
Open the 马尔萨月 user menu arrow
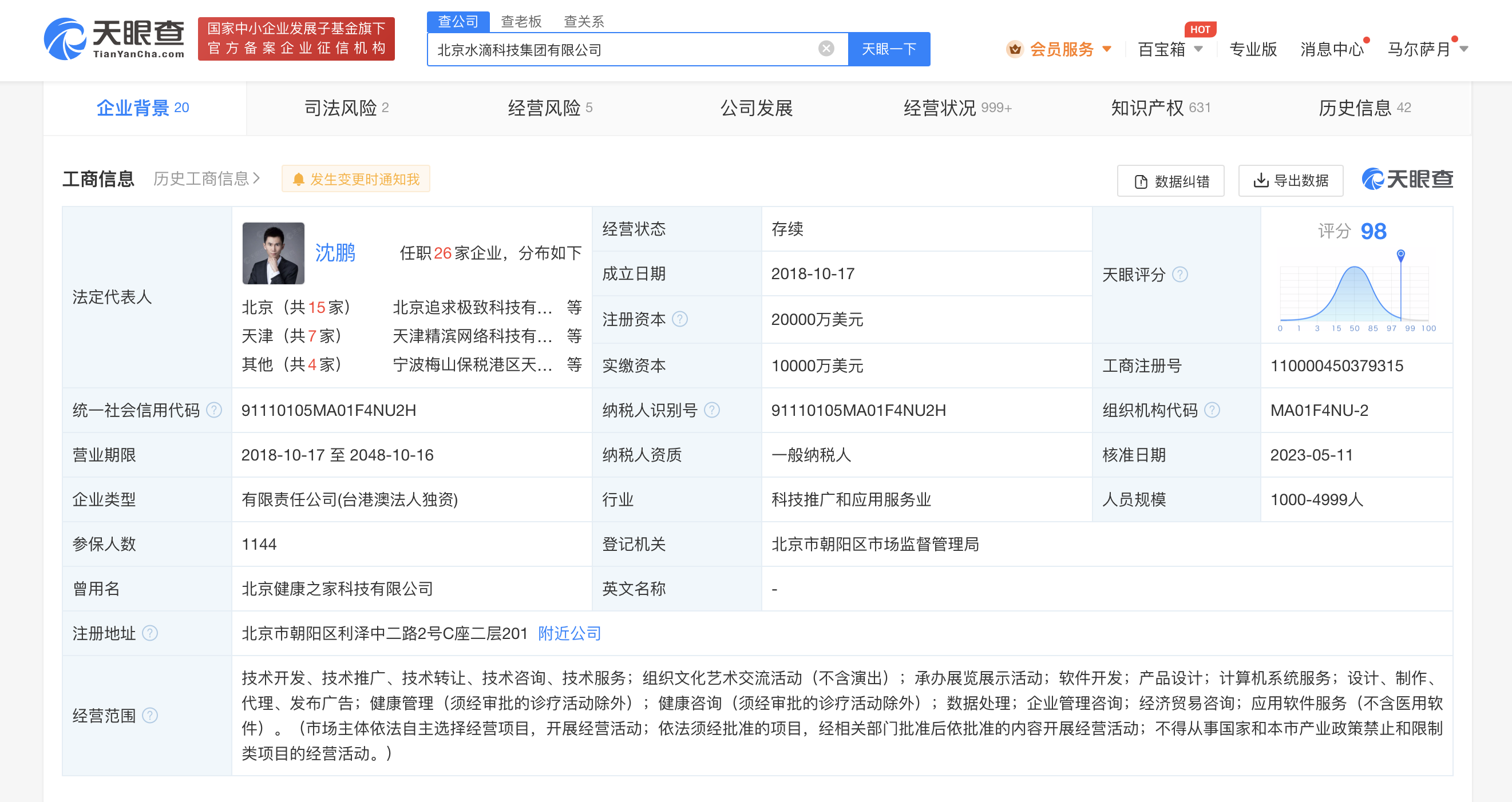coord(1464,49)
